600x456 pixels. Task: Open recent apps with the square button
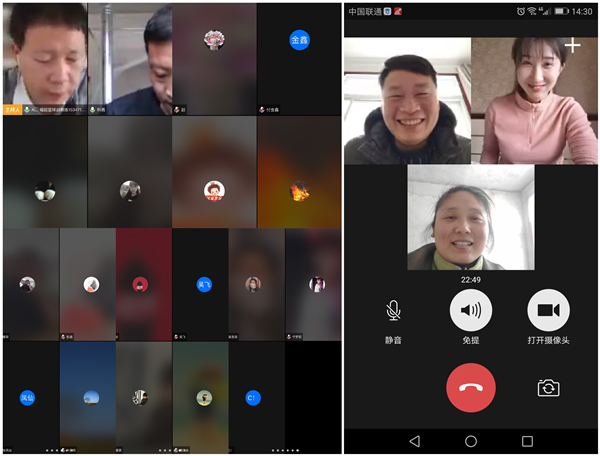tap(527, 441)
